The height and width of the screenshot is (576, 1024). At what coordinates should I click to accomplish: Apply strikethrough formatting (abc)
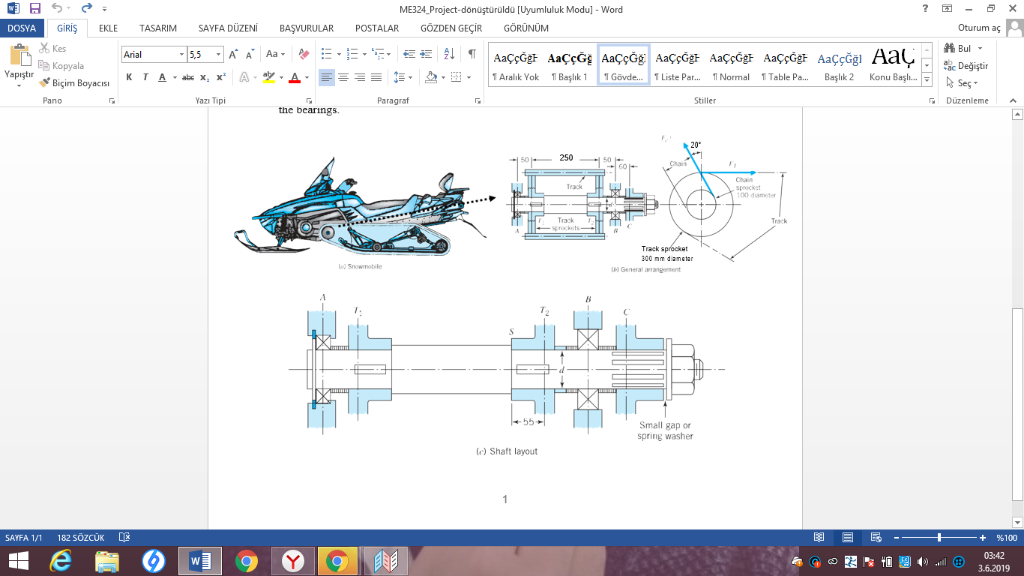pyautogui.click(x=188, y=78)
